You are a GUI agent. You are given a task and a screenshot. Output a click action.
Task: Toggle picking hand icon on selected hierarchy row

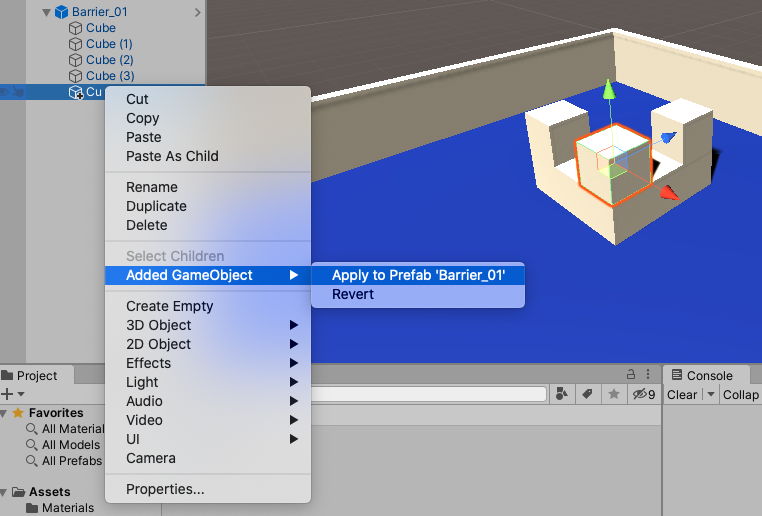coord(18,92)
